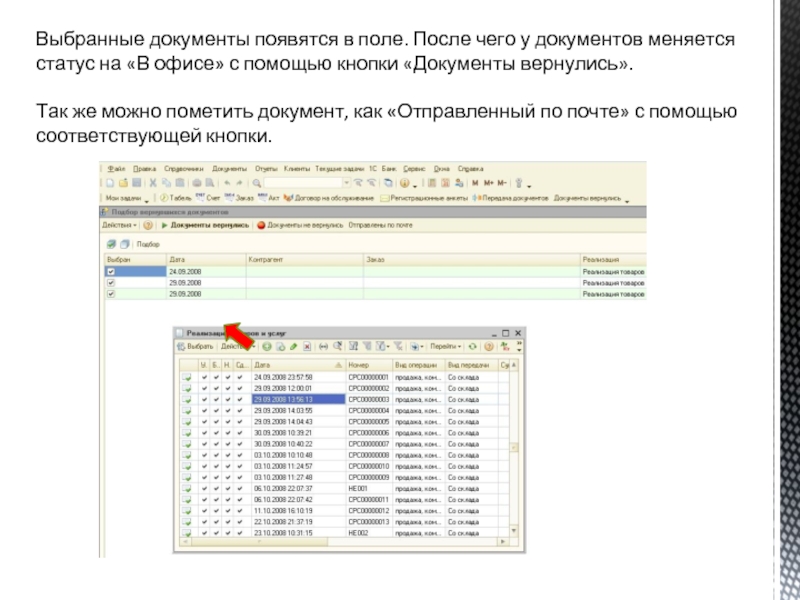Click the green pencil edit icon
Screen dimensions: 800x600
(x=294, y=346)
